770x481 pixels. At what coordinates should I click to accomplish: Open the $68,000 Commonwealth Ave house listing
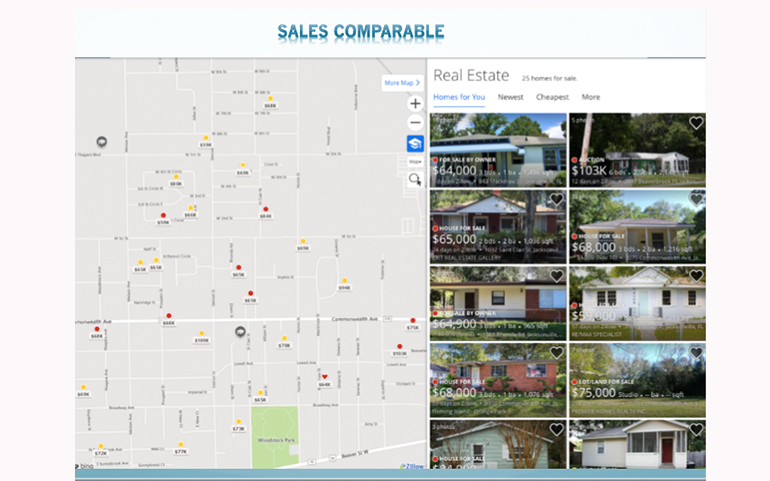pyautogui.click(x=637, y=227)
